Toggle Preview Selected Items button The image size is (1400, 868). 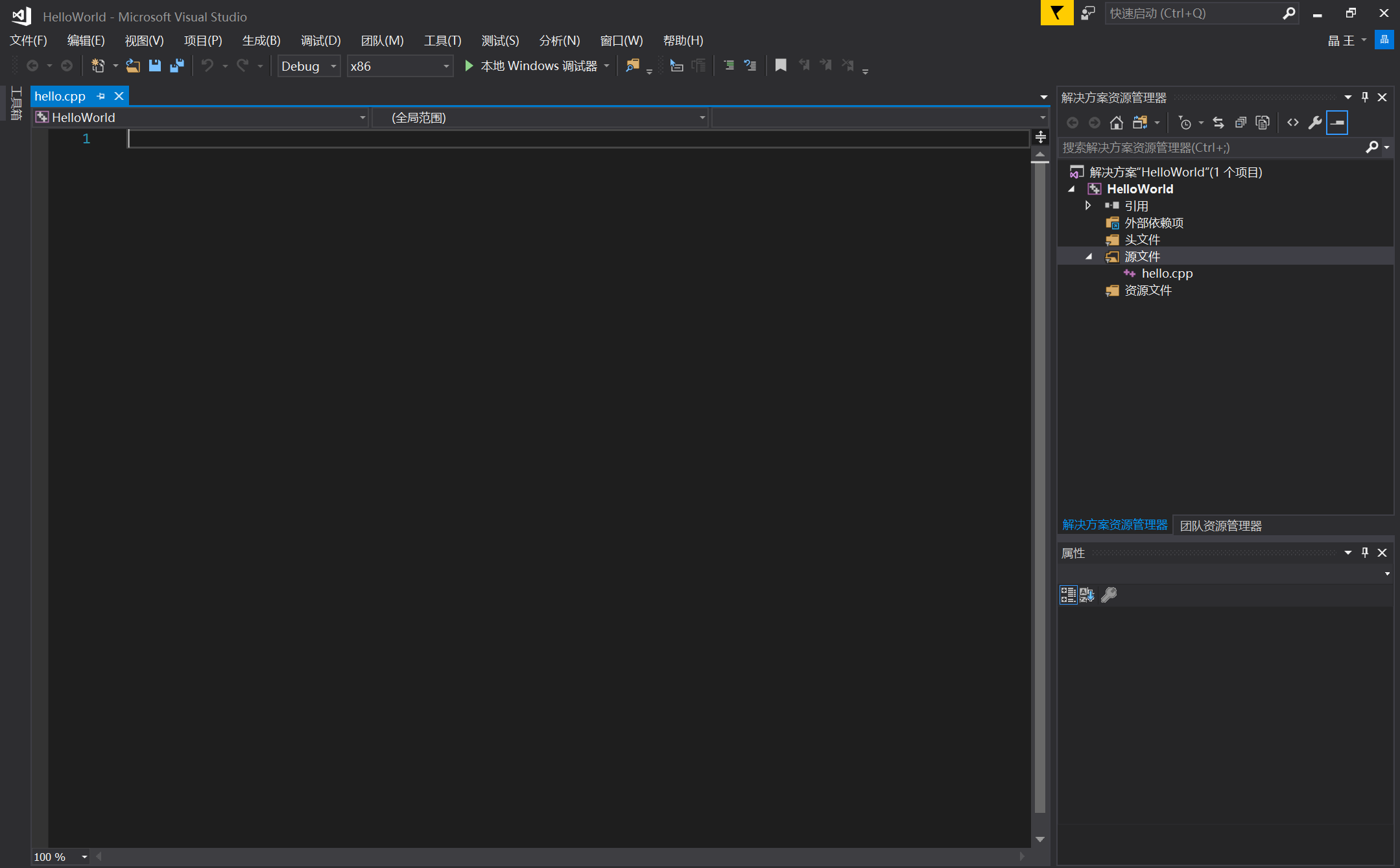point(1337,123)
